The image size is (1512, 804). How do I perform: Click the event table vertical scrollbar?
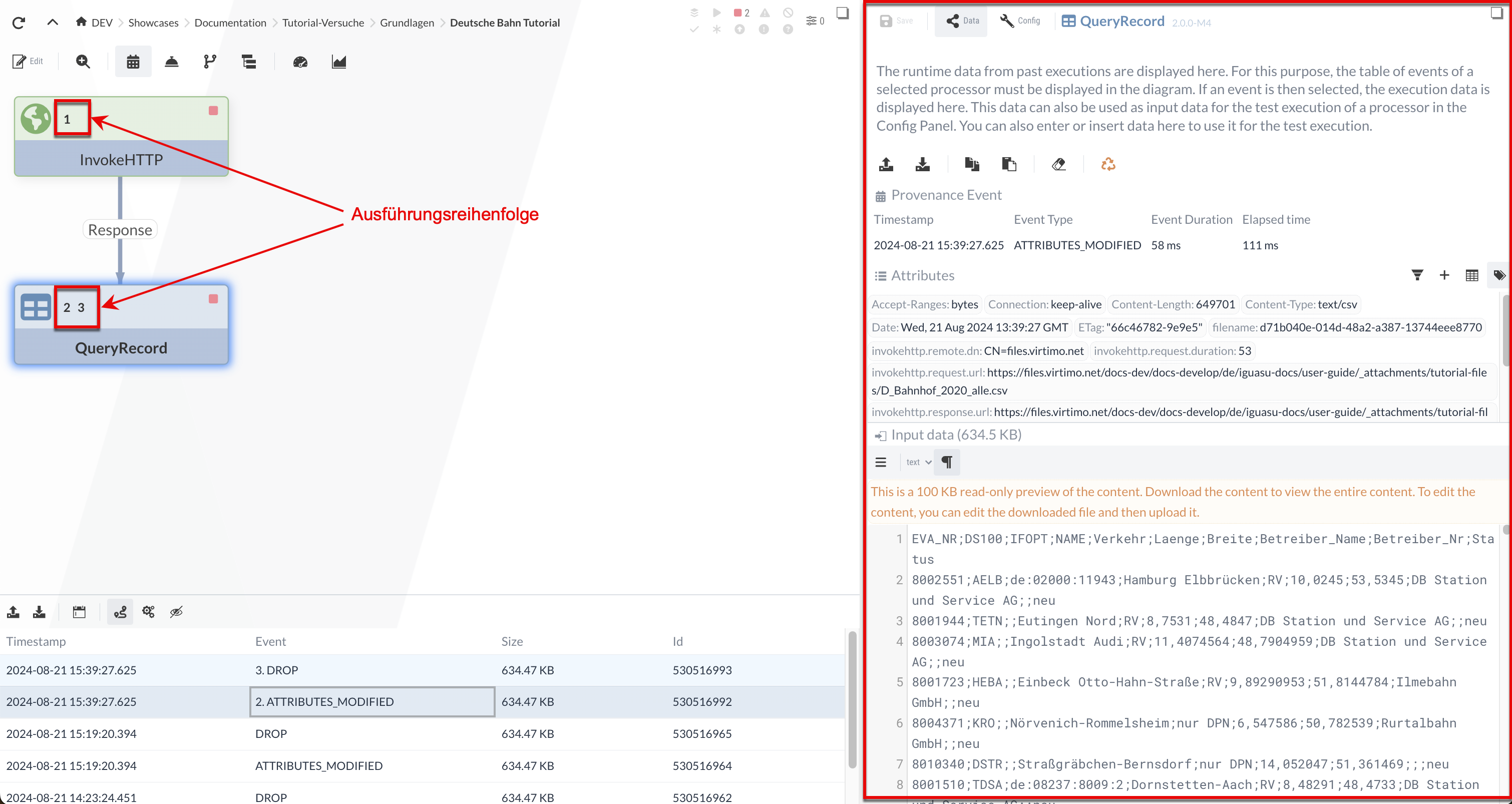[x=852, y=699]
